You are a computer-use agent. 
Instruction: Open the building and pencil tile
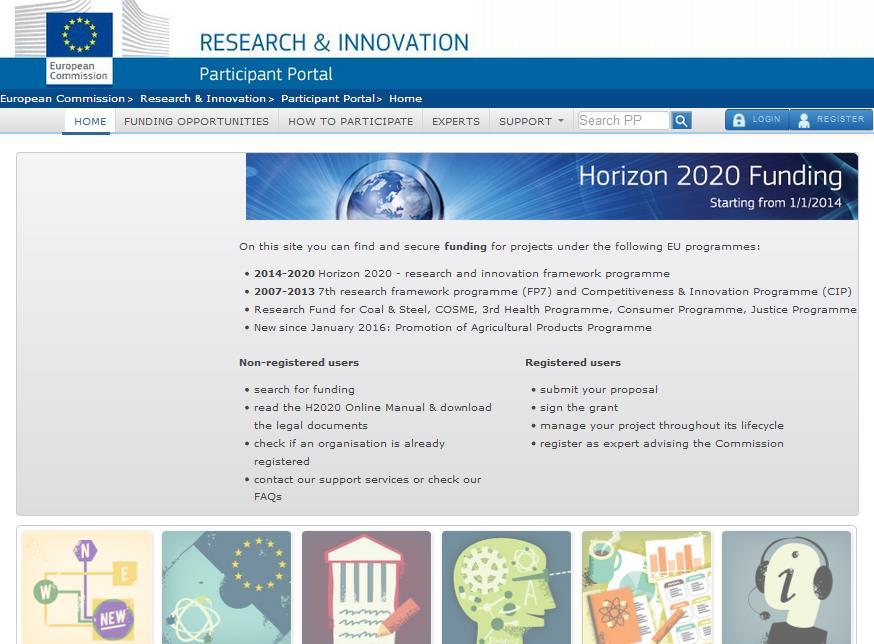pyautogui.click(x=366, y=587)
